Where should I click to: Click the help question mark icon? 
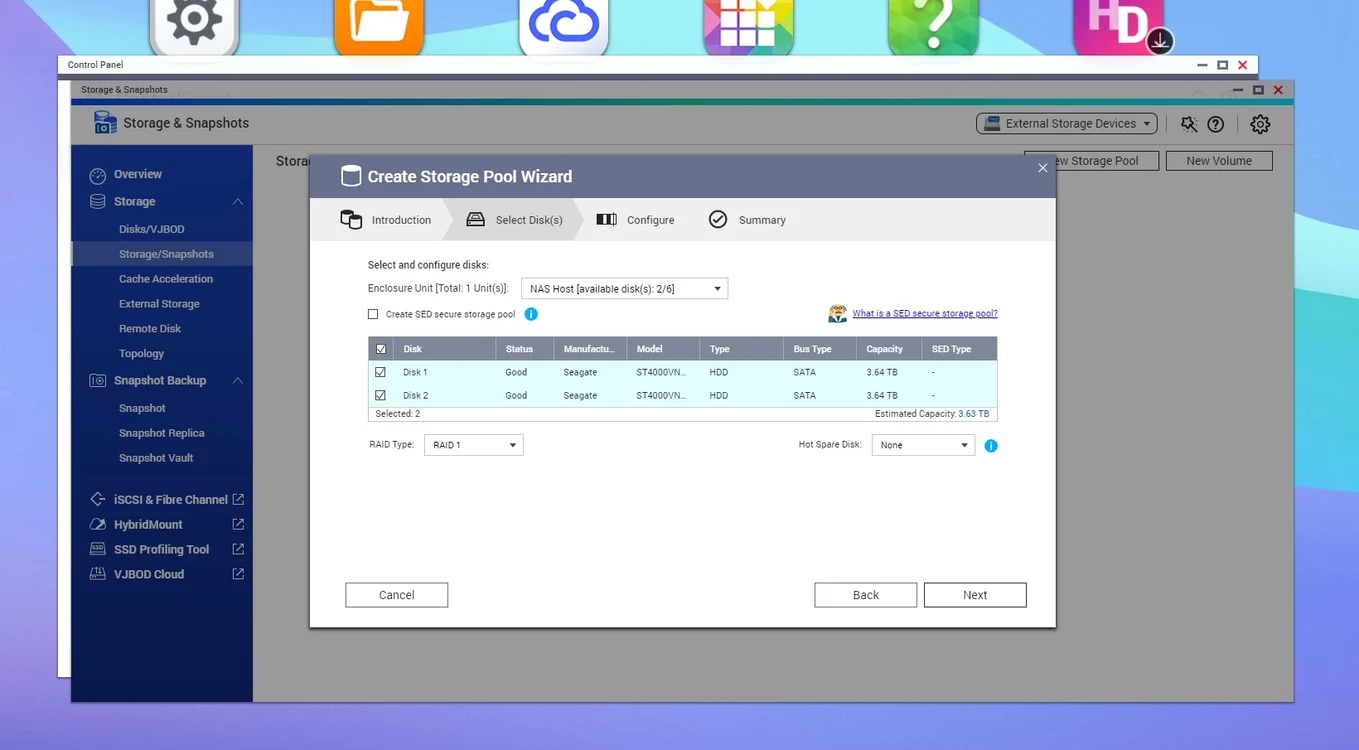point(1216,124)
